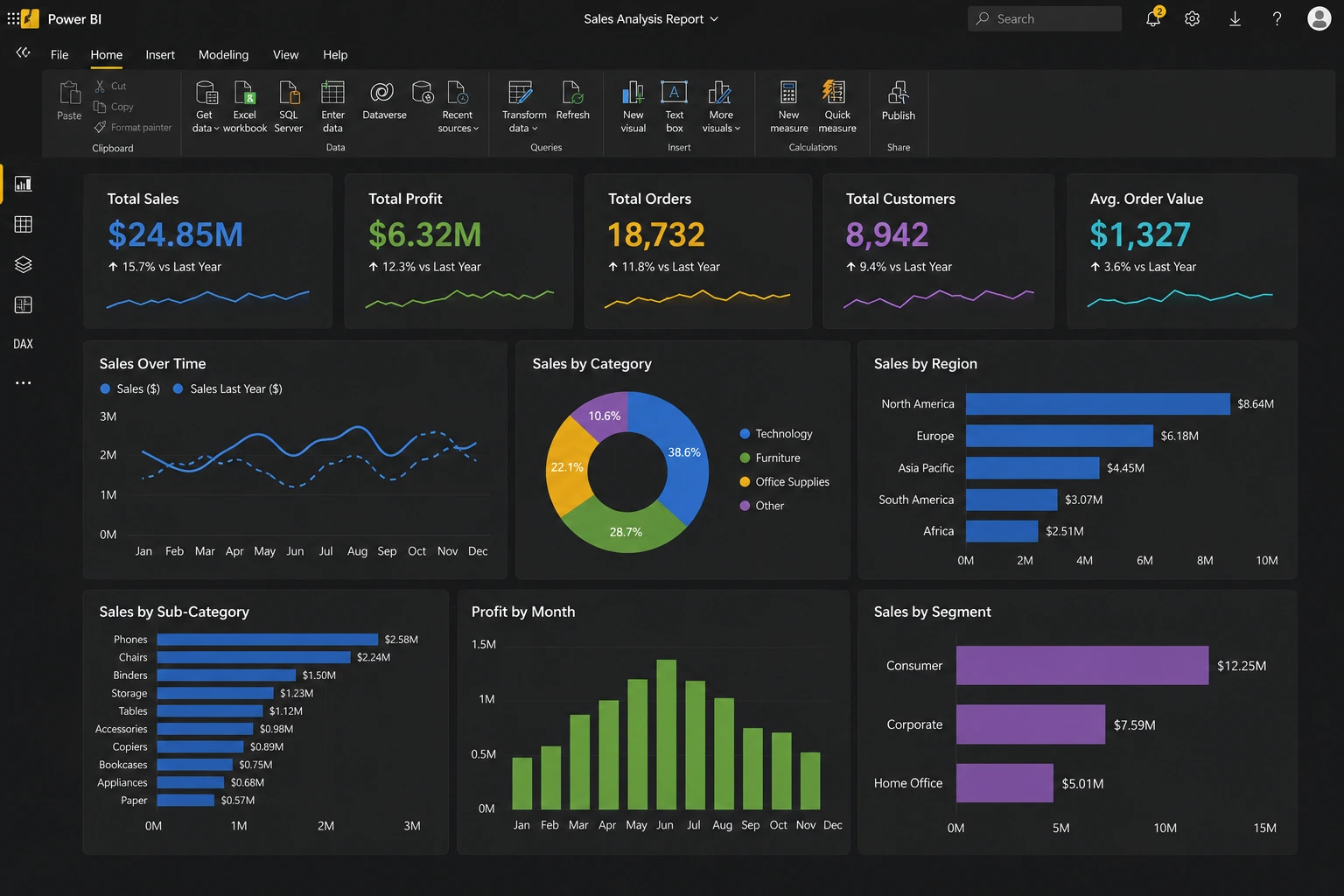
Task: Open Table view in left sidebar
Action: point(24,224)
